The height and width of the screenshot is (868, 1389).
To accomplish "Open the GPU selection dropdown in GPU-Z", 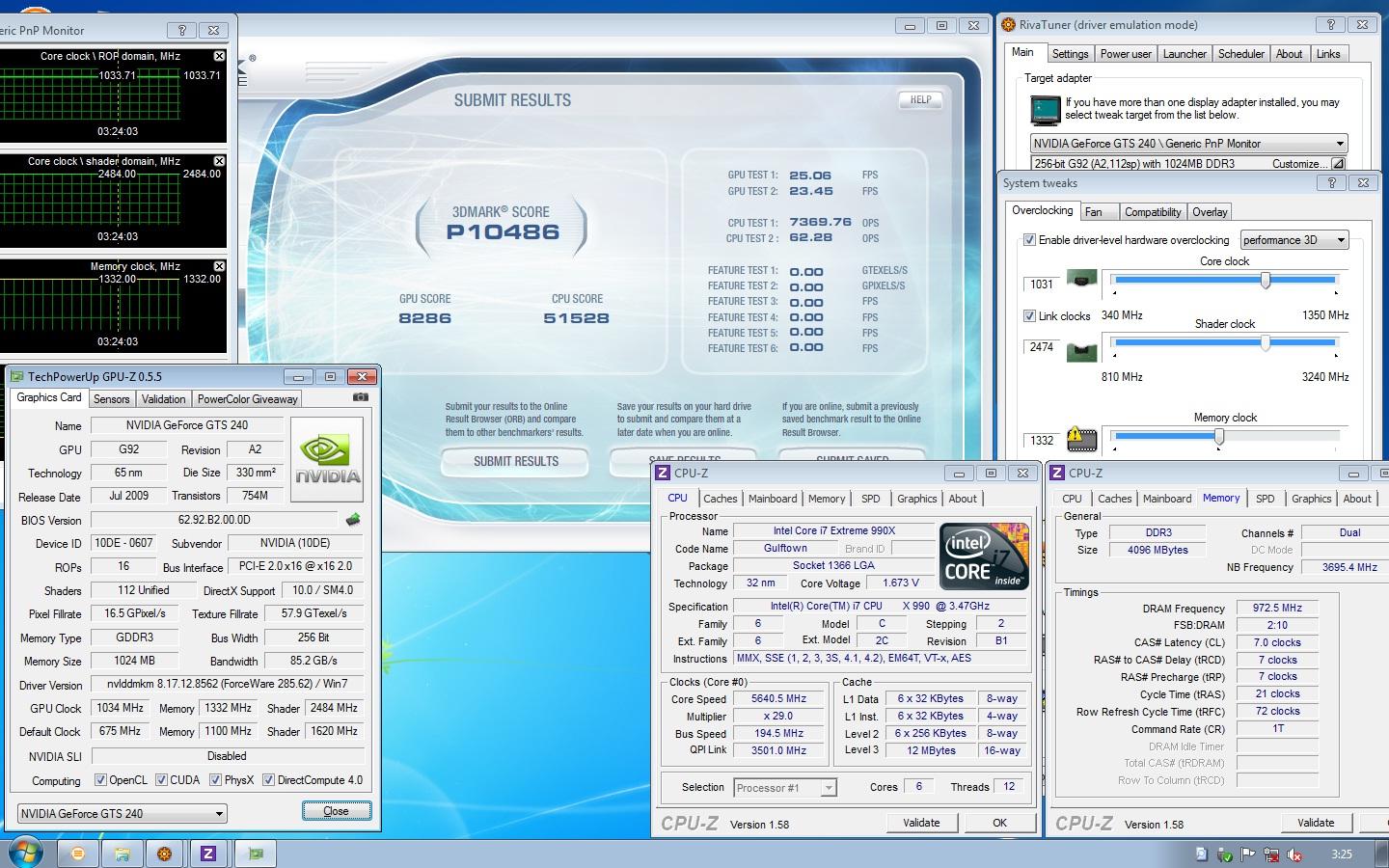I will [123, 813].
